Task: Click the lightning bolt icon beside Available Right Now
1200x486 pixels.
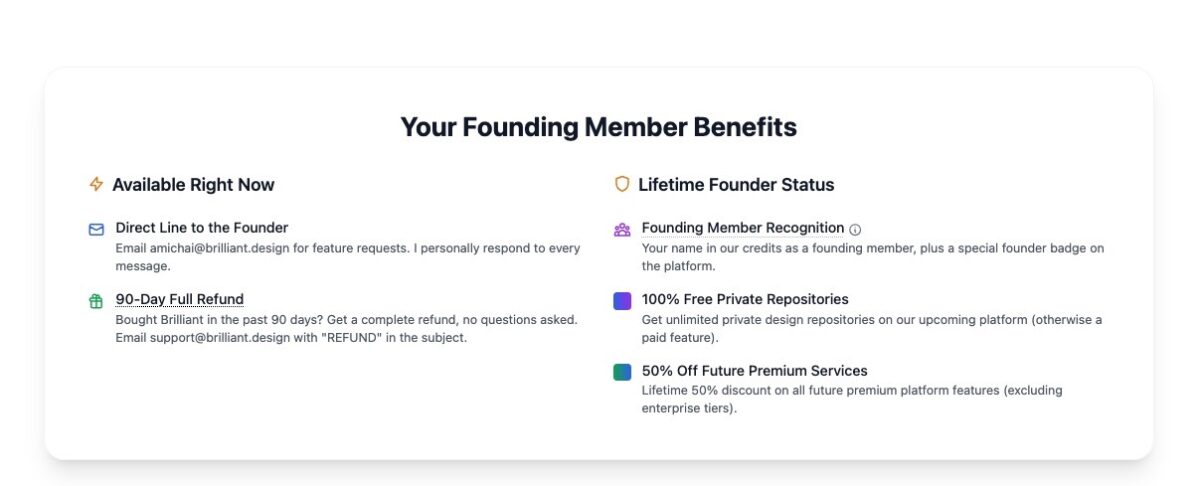Action: 96,184
